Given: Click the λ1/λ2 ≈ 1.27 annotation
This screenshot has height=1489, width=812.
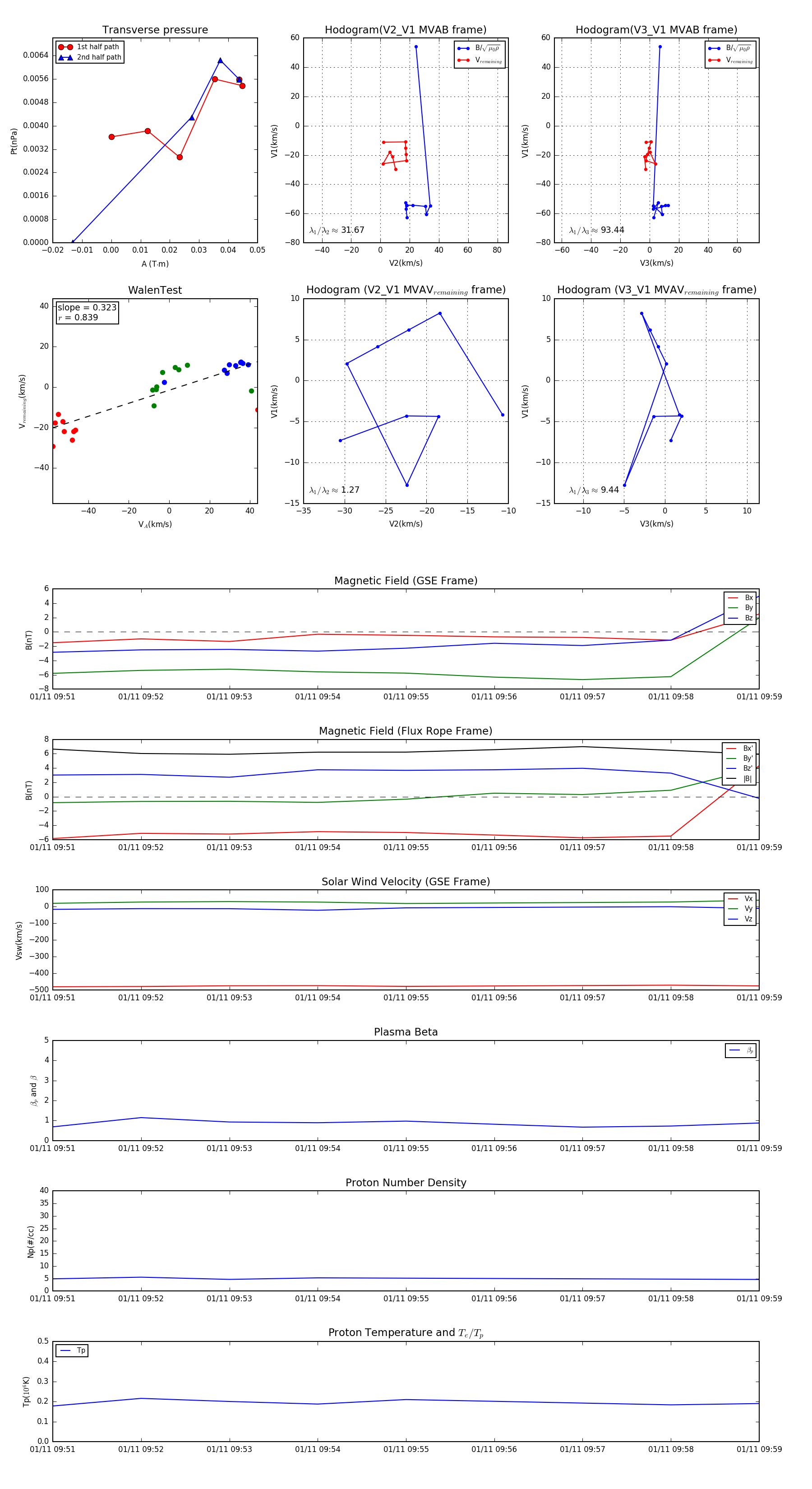Looking at the screenshot, I should click(x=335, y=490).
